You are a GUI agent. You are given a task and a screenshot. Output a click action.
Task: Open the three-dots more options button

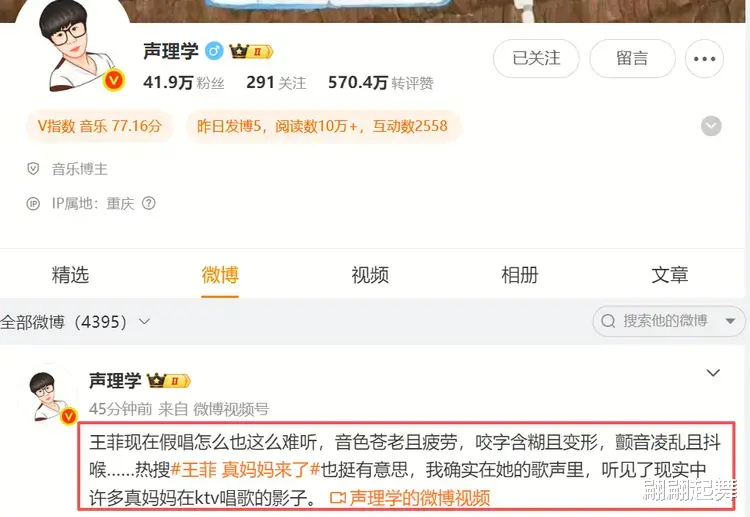pos(704,59)
